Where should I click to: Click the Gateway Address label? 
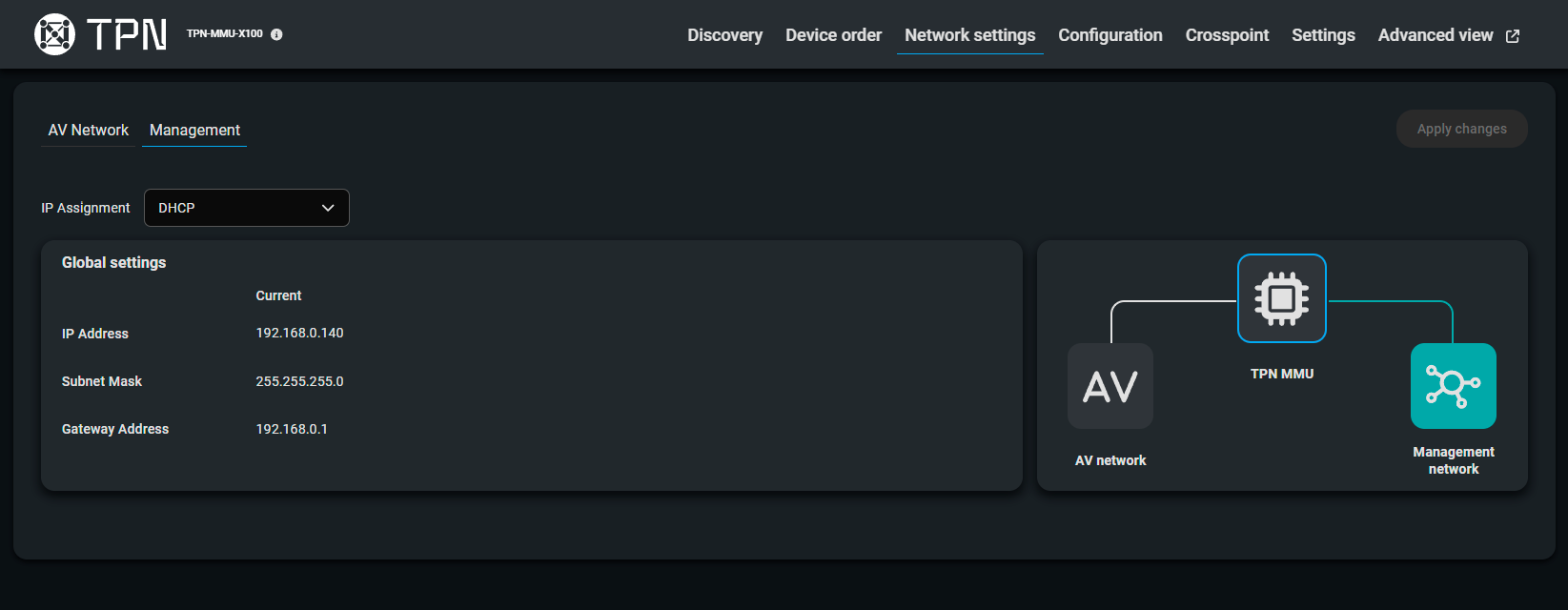115,429
